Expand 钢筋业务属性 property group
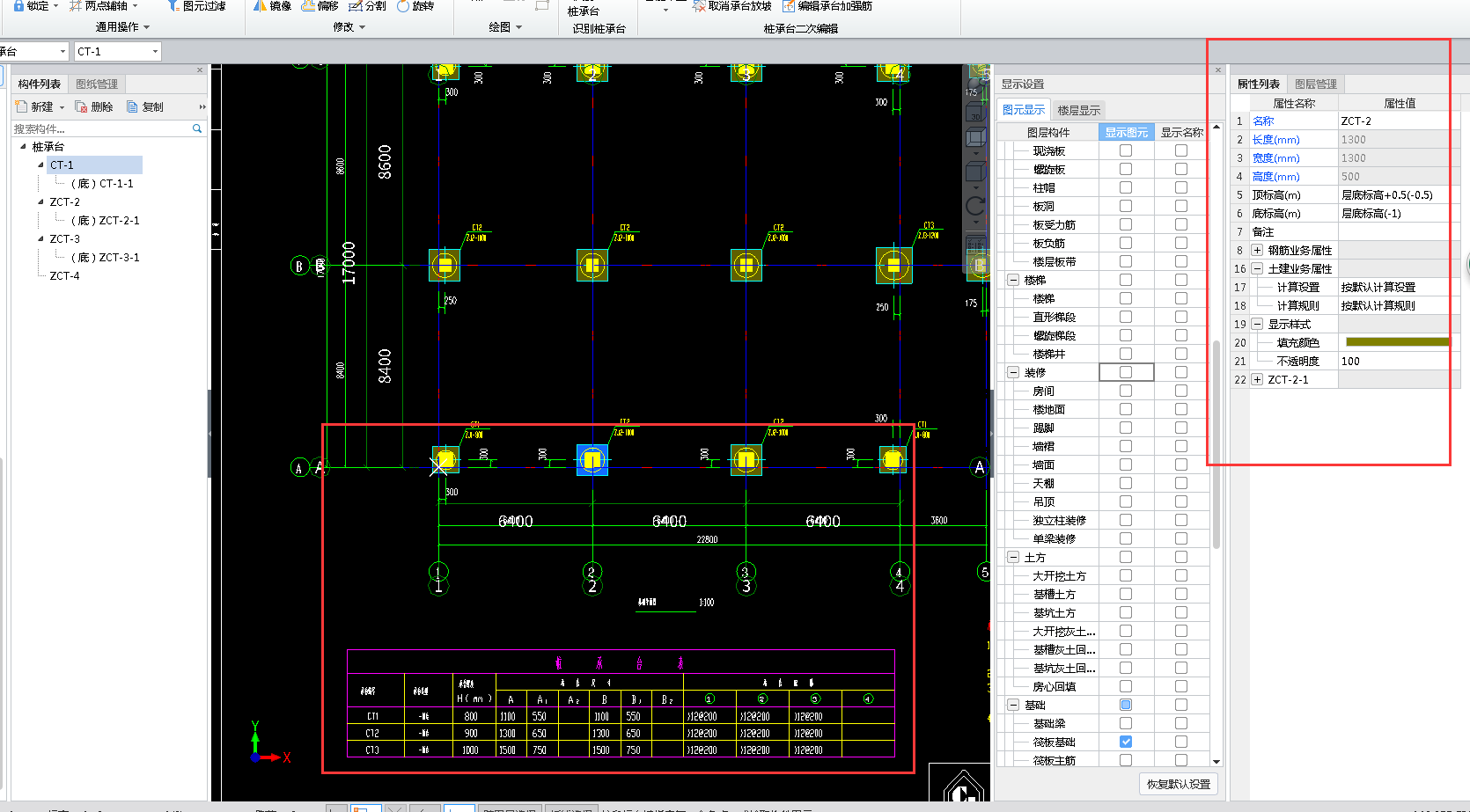The image size is (1470, 812). coord(1257,250)
